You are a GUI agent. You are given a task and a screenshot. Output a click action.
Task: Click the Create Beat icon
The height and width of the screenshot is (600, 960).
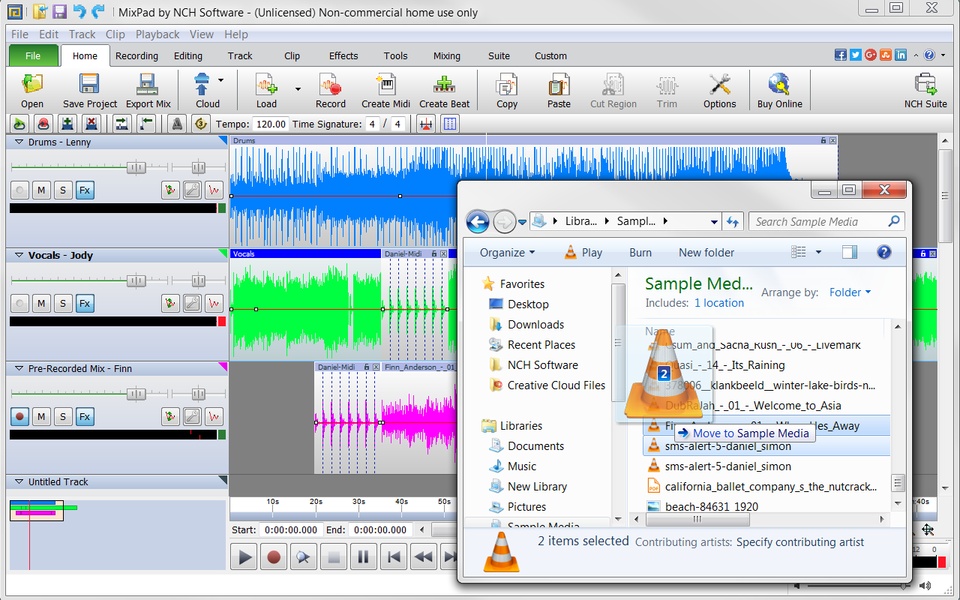(444, 90)
